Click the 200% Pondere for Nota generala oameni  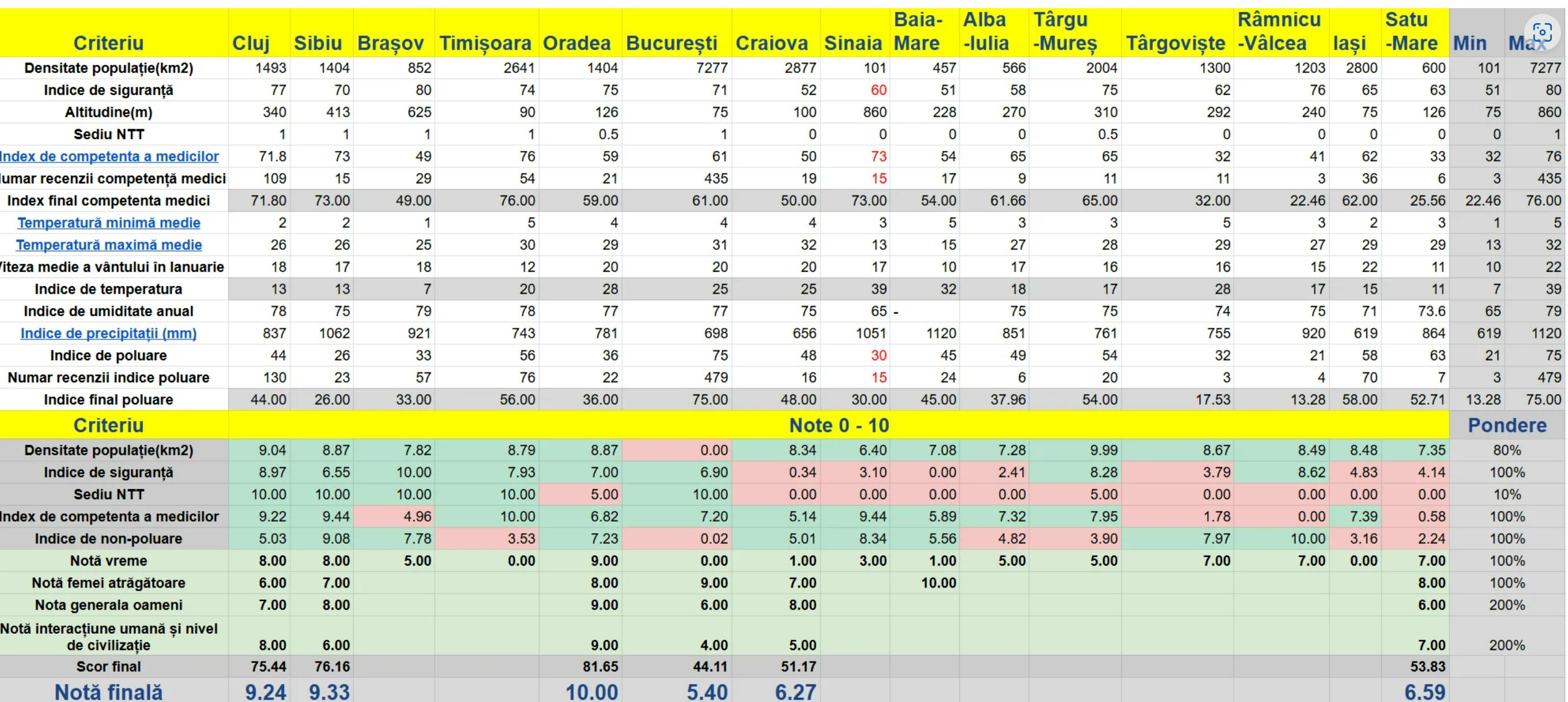coord(1507,605)
